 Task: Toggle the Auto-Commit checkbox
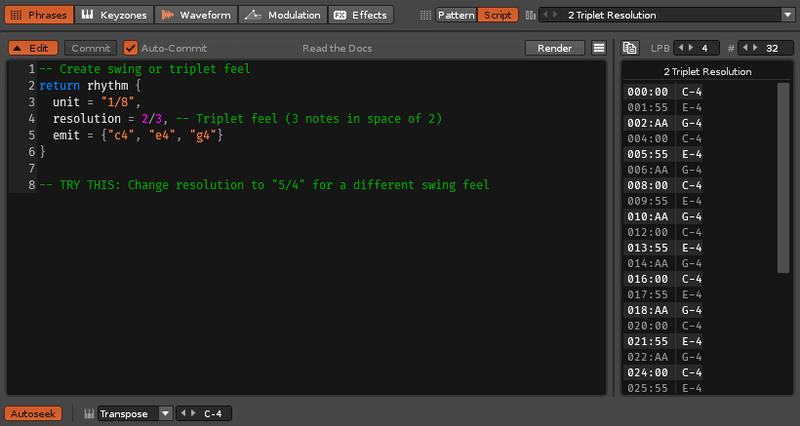click(130, 48)
